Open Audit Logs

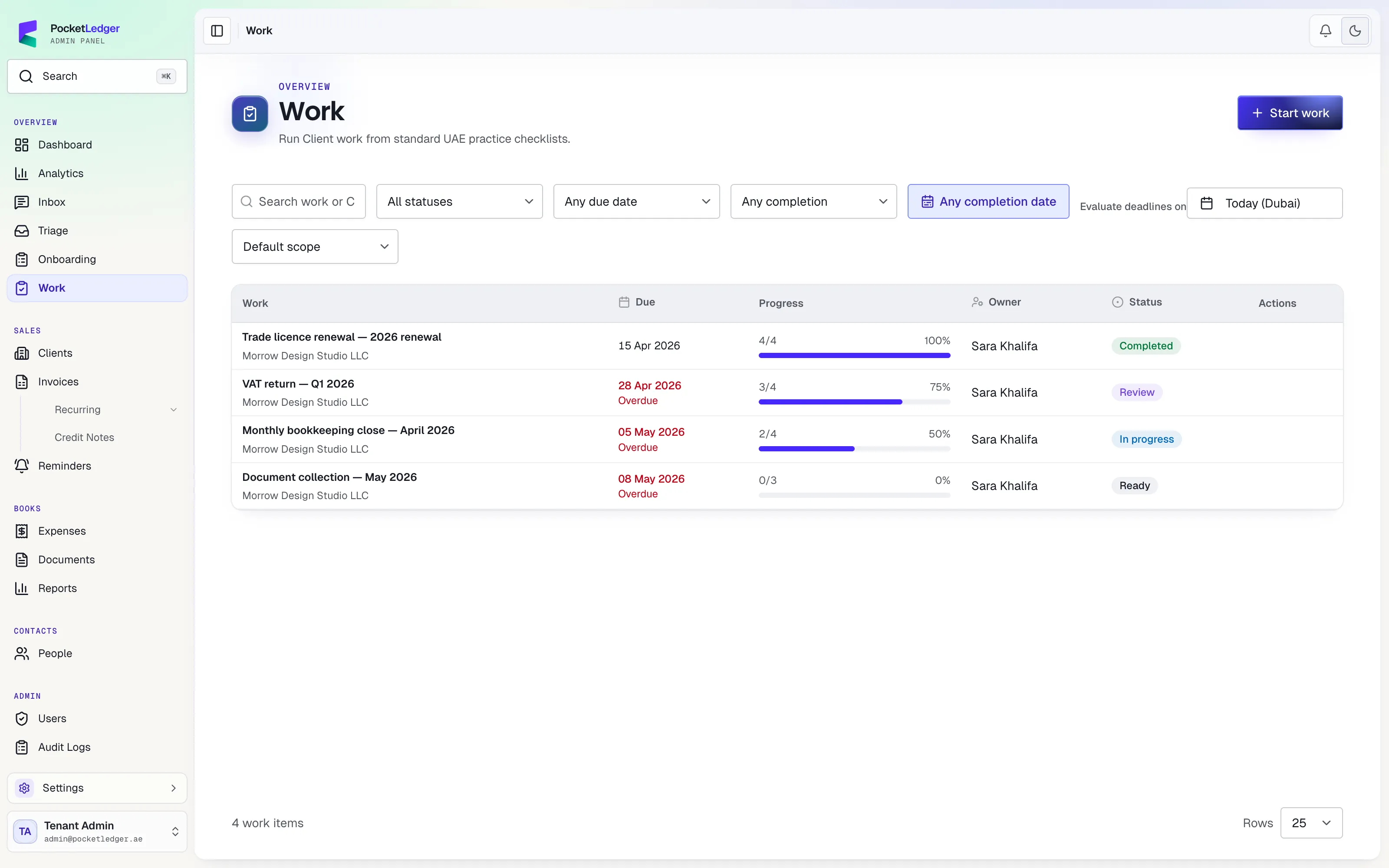(97, 747)
